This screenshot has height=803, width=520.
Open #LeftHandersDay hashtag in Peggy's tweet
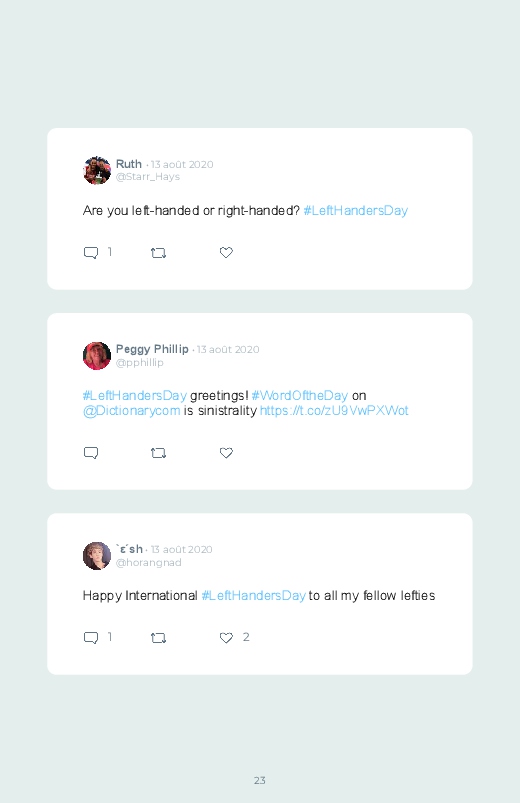(135, 395)
